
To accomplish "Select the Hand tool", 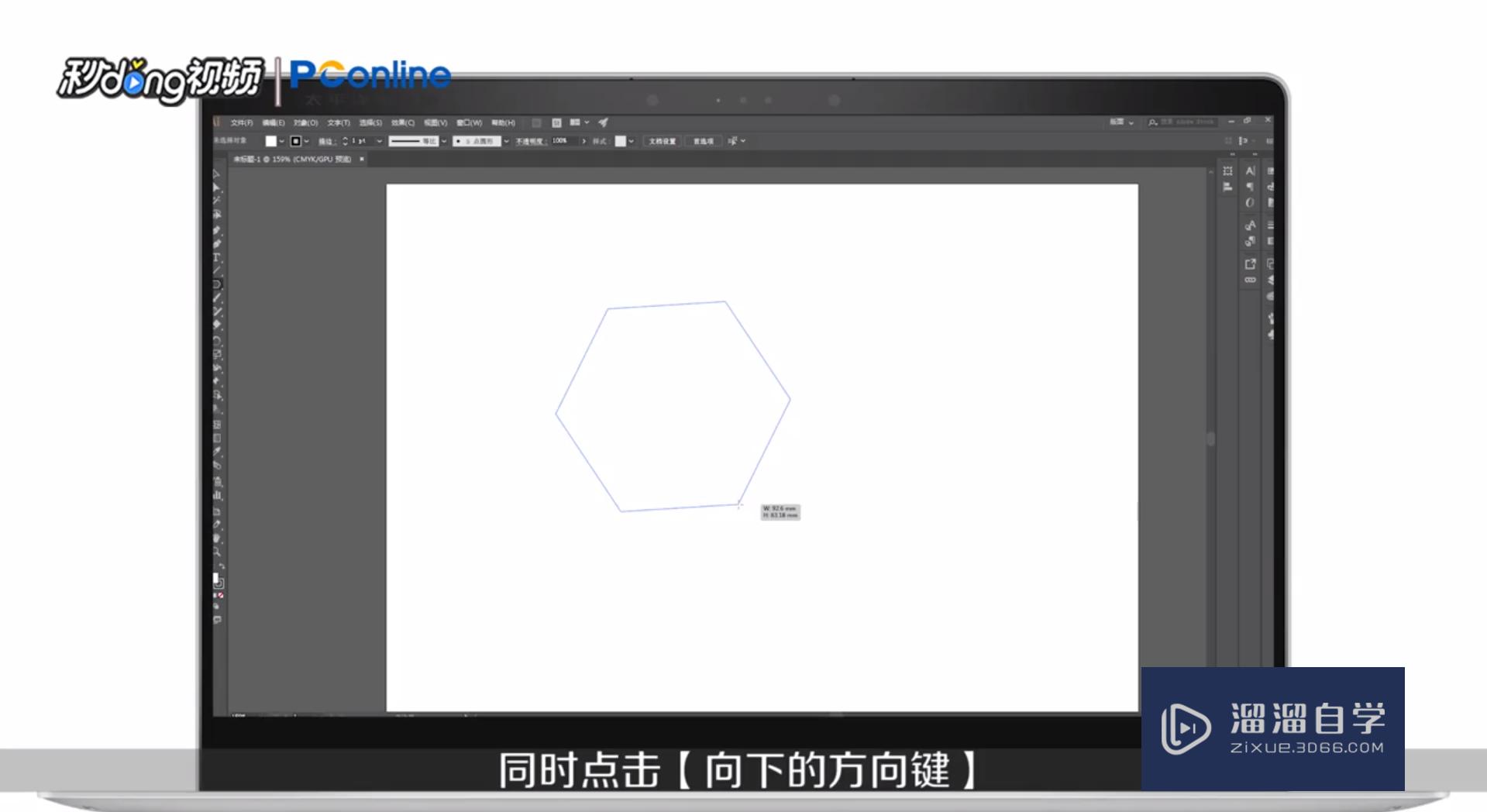I will (216, 538).
